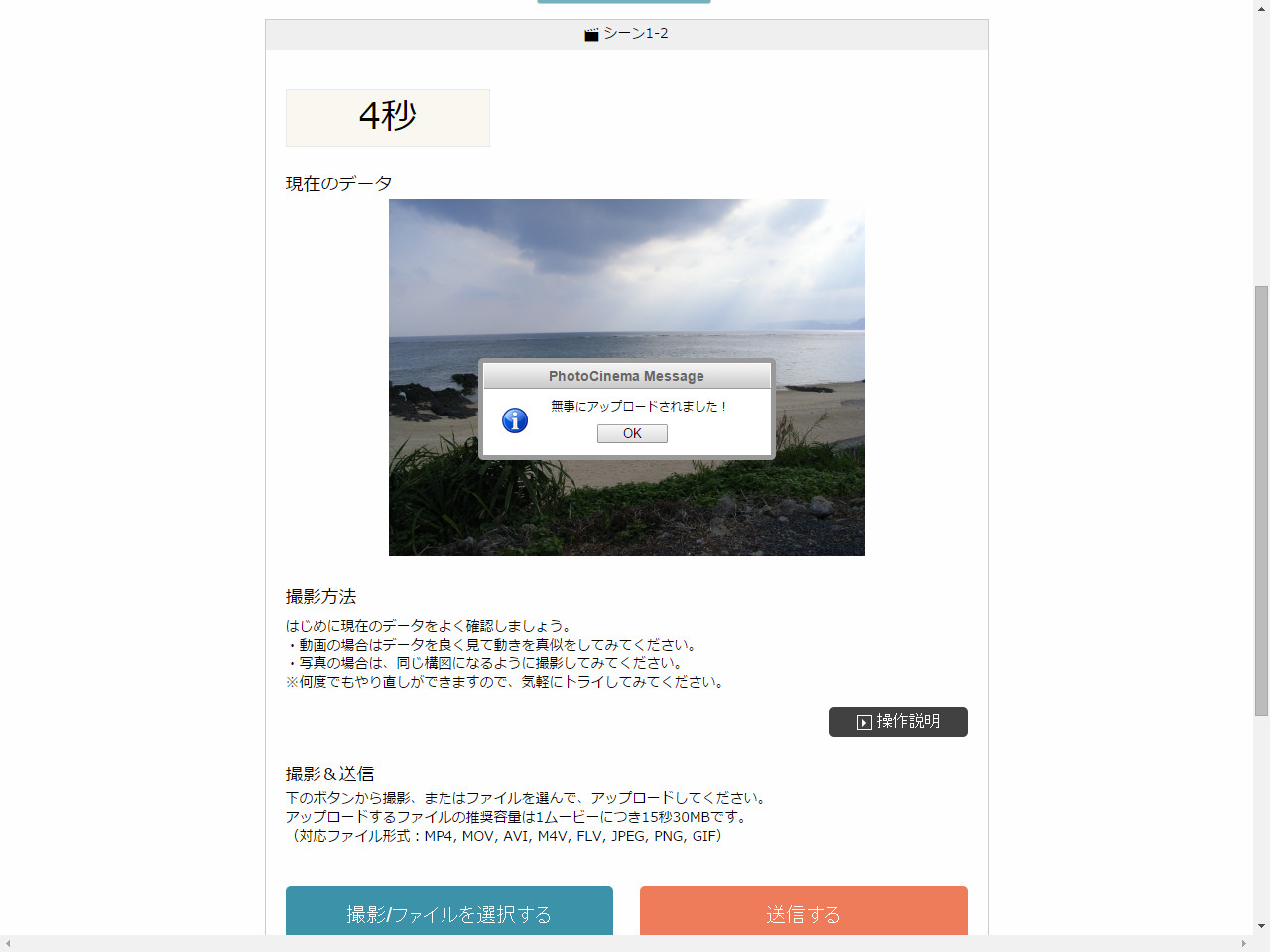Click the 4秒 duration box
Screen dimensions: 1270x952
coord(387,117)
